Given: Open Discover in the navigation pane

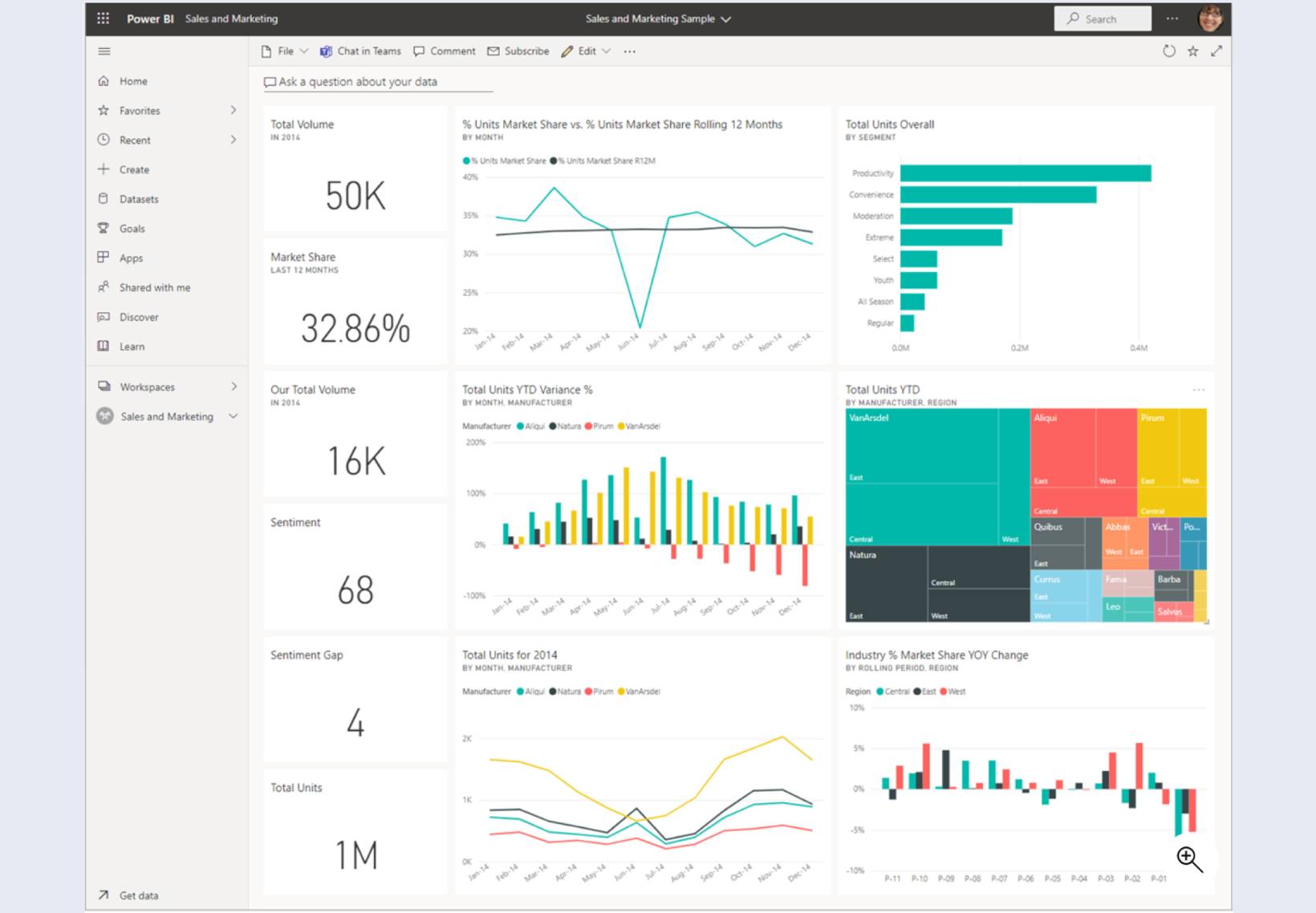Looking at the screenshot, I should pos(167,317).
